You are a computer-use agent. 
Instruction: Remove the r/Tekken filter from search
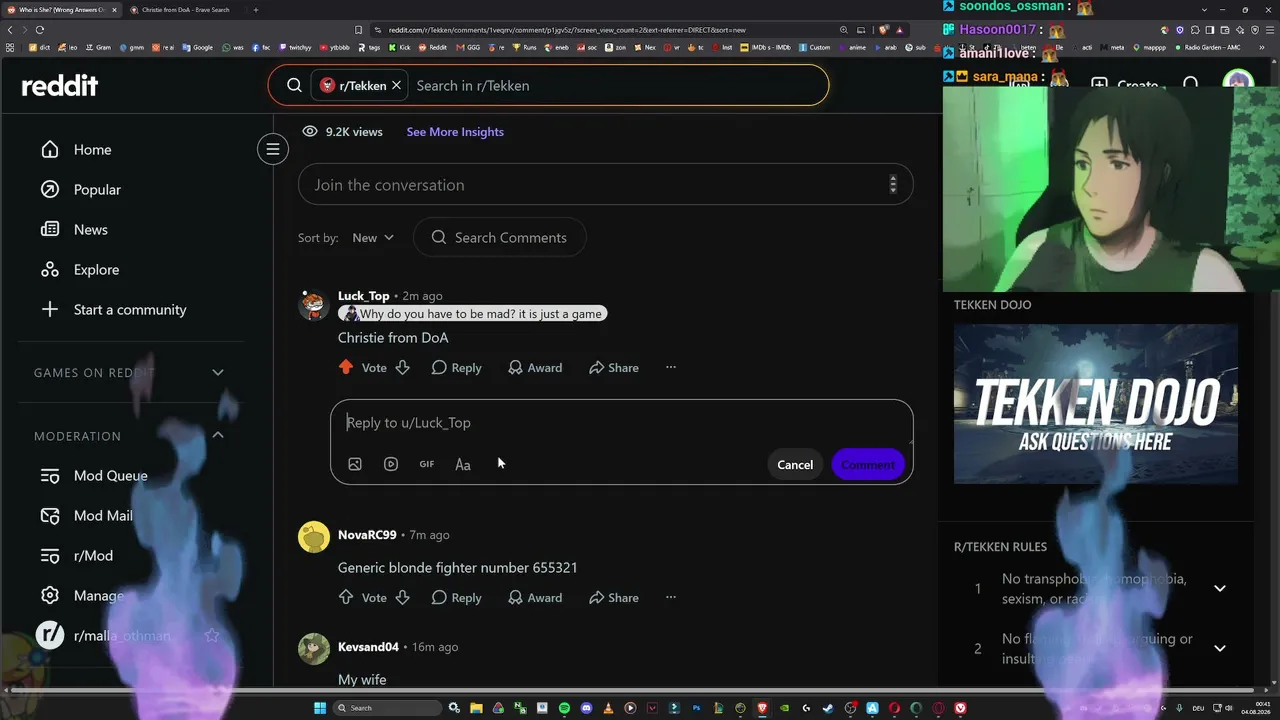[x=396, y=86]
